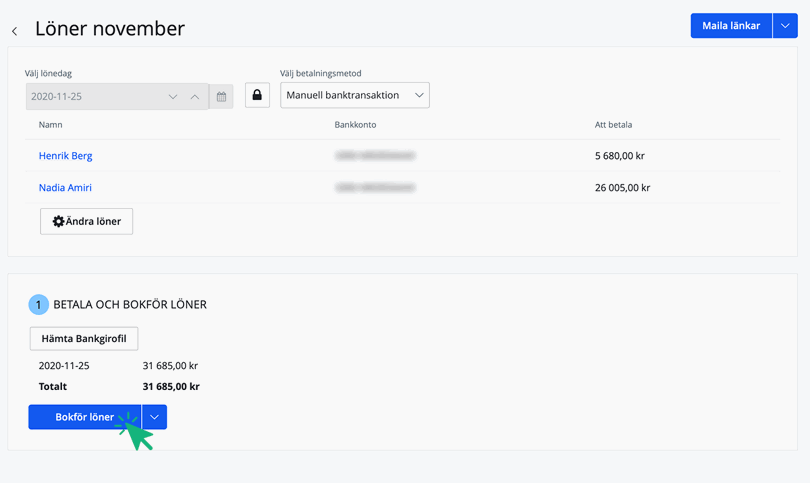
Task: Decrease the pay date with the down chevron
Action: click(x=173, y=97)
